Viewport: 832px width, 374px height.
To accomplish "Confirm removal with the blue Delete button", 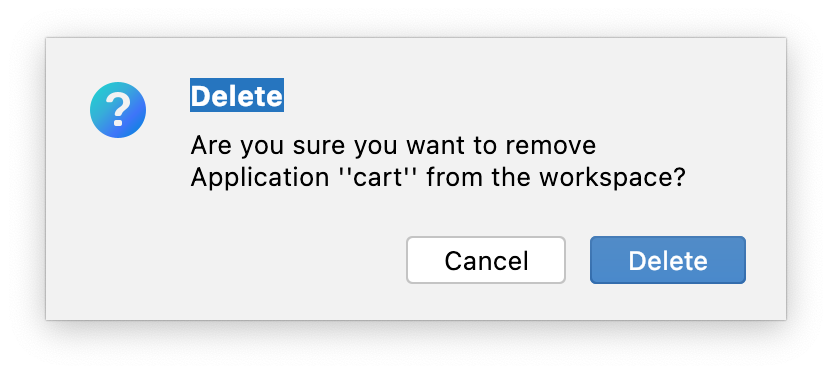I will click(x=668, y=260).
